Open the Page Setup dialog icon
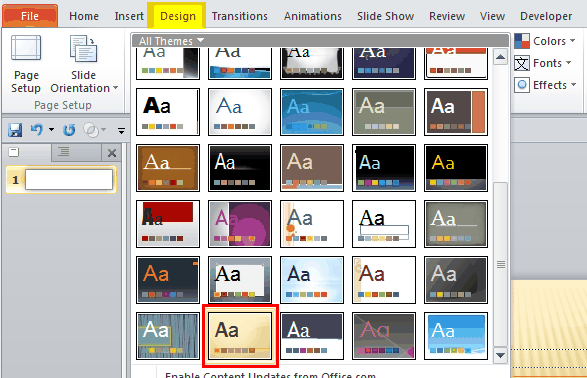The image size is (587, 378). point(26,48)
